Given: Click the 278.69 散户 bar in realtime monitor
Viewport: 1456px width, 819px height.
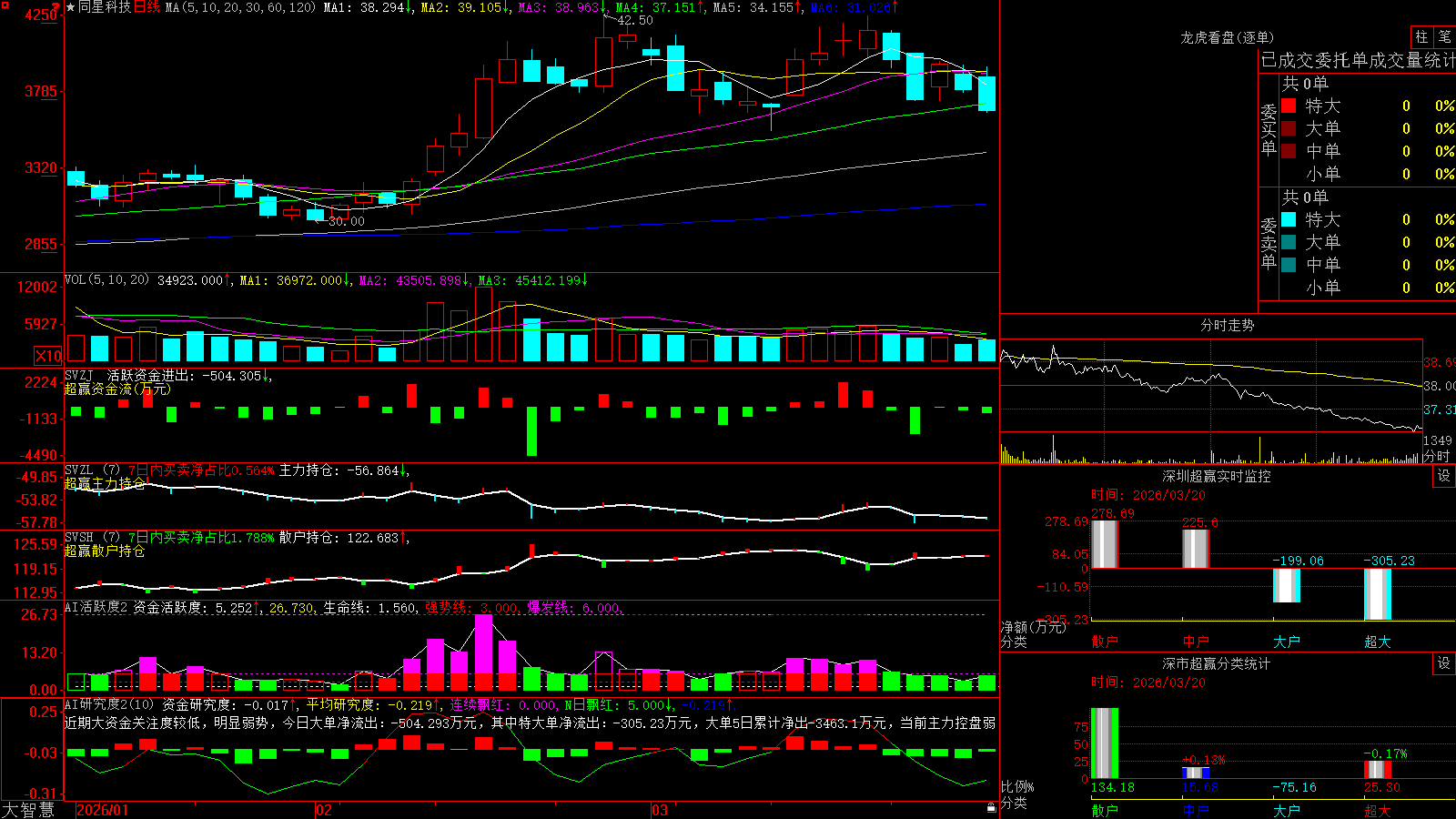Looking at the screenshot, I should pyautogui.click(x=1104, y=544).
